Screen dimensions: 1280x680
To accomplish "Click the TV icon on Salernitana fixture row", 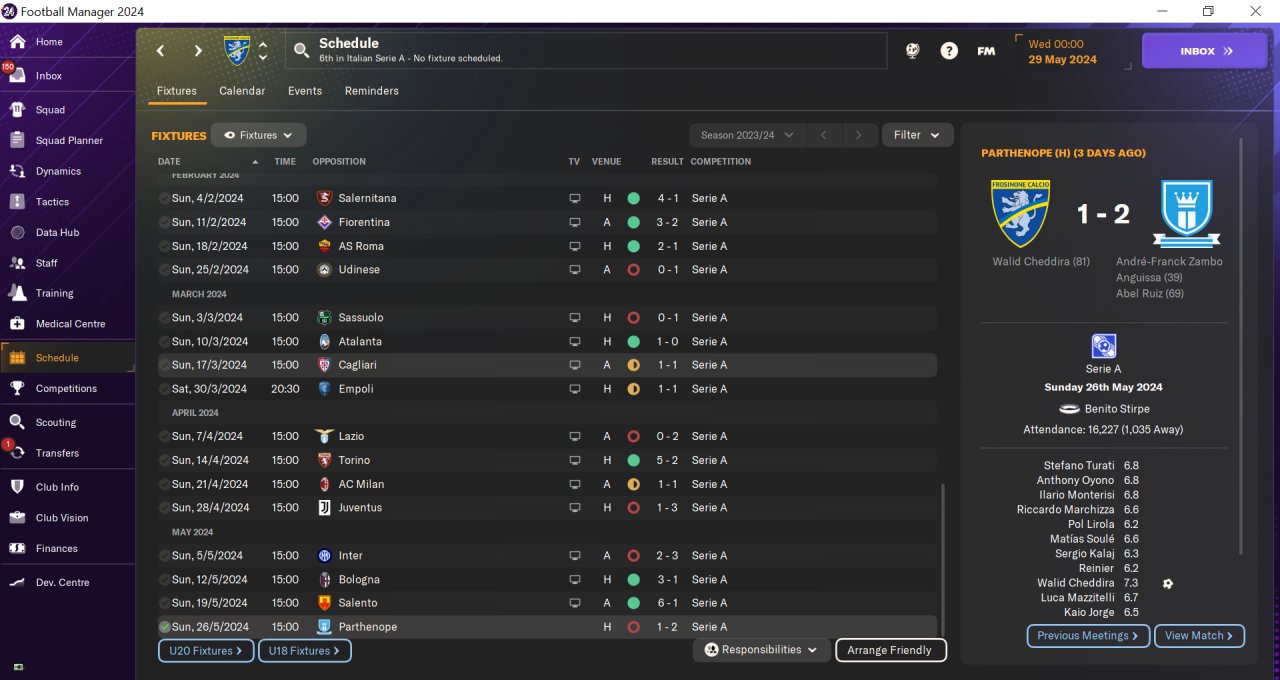I will tap(574, 198).
